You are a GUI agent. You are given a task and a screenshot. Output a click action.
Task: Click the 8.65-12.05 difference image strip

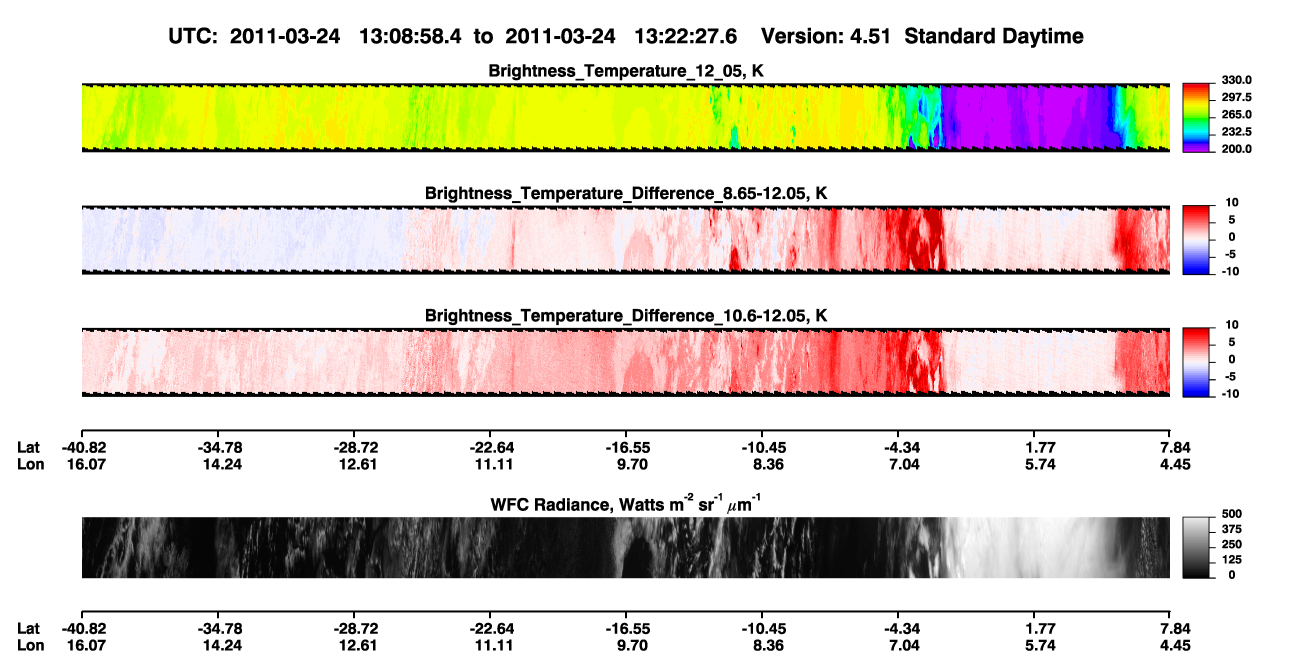[625, 239]
